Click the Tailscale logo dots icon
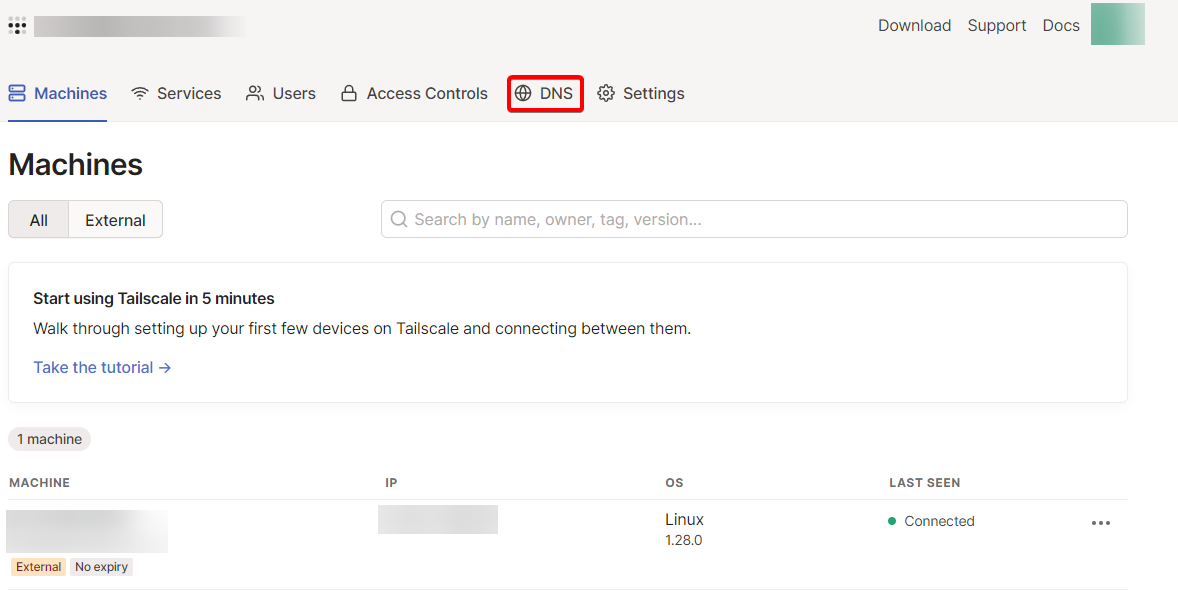Viewport: 1178px width, 592px height. 17,26
